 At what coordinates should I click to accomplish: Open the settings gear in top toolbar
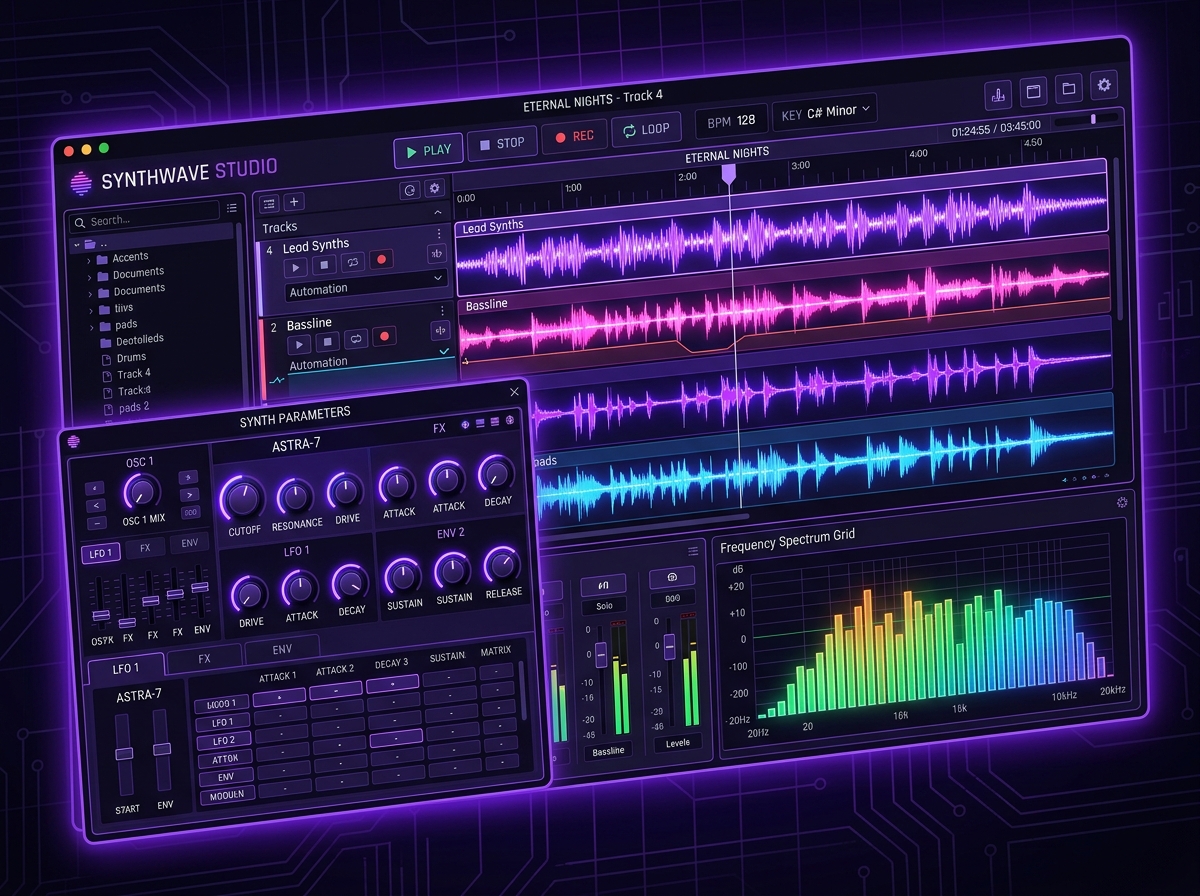(x=1104, y=85)
